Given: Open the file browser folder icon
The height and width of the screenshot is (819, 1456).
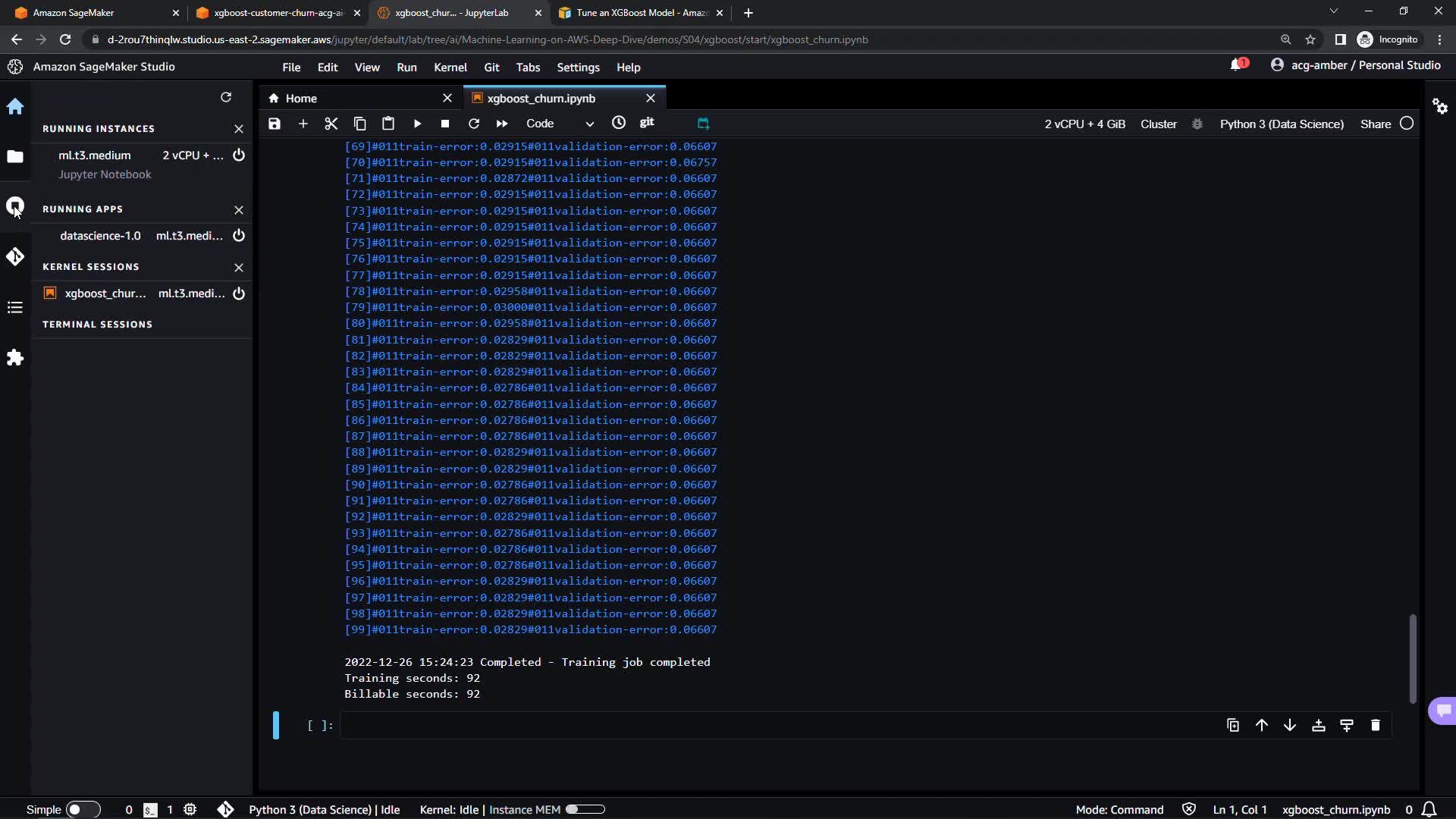Looking at the screenshot, I should tap(15, 157).
